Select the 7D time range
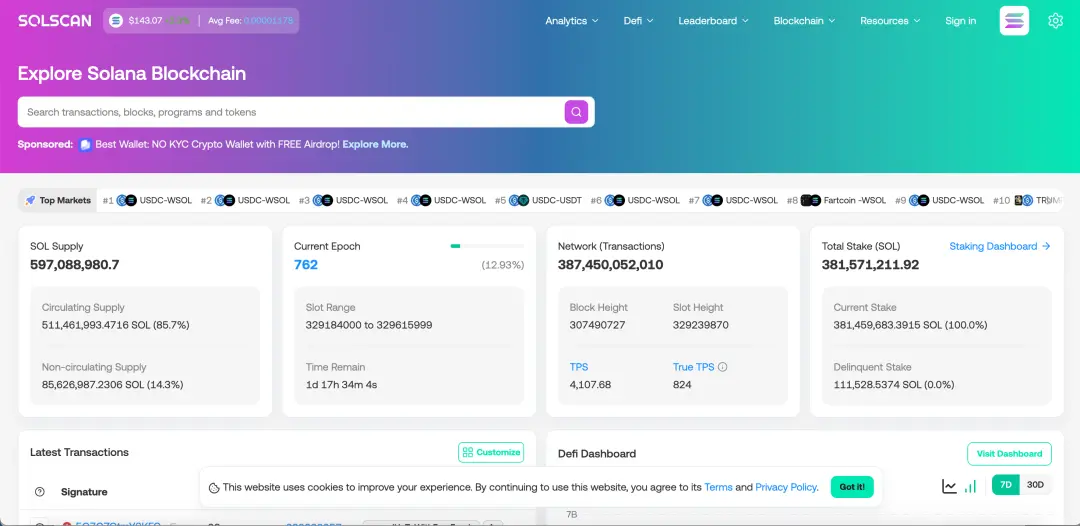 1006,485
